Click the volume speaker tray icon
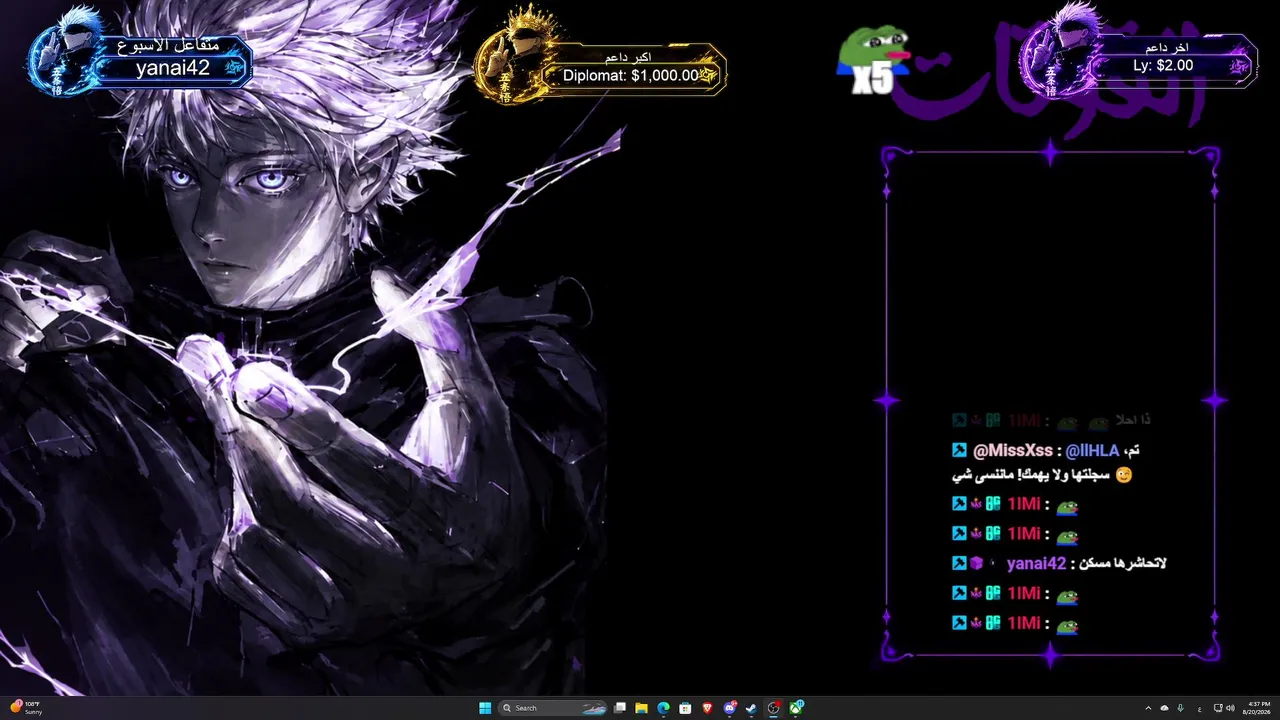Viewport: 1280px width, 720px height. 1231,708
